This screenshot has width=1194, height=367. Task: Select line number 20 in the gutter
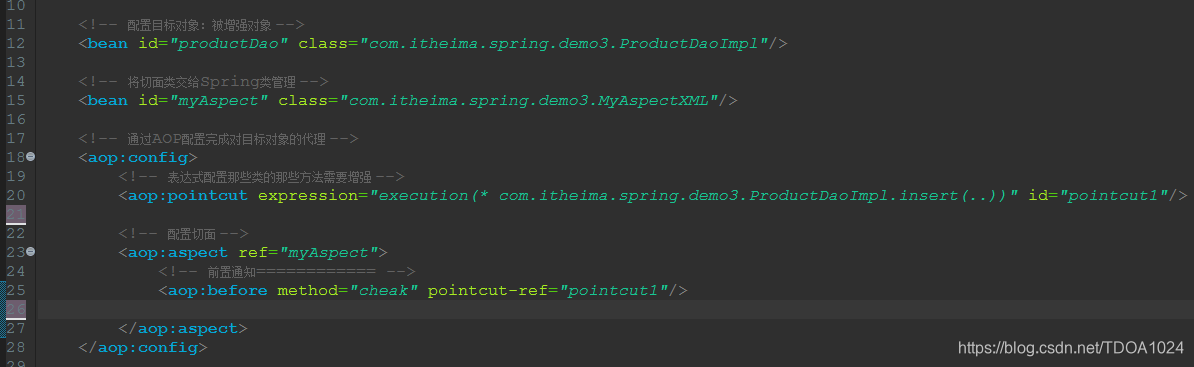click(15, 195)
